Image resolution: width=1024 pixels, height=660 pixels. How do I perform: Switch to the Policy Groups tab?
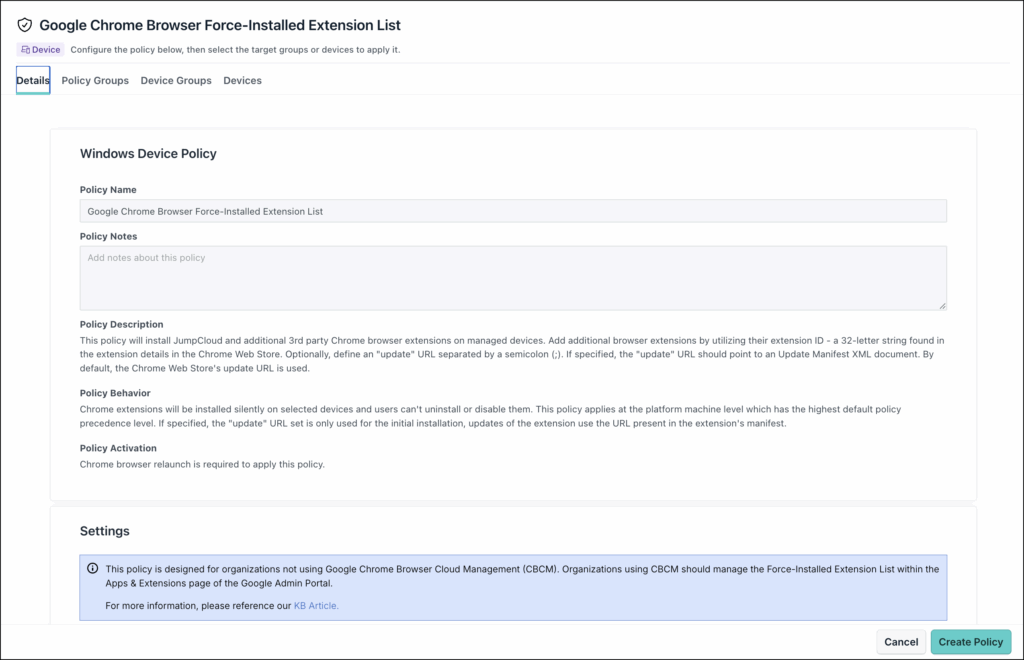tap(95, 80)
